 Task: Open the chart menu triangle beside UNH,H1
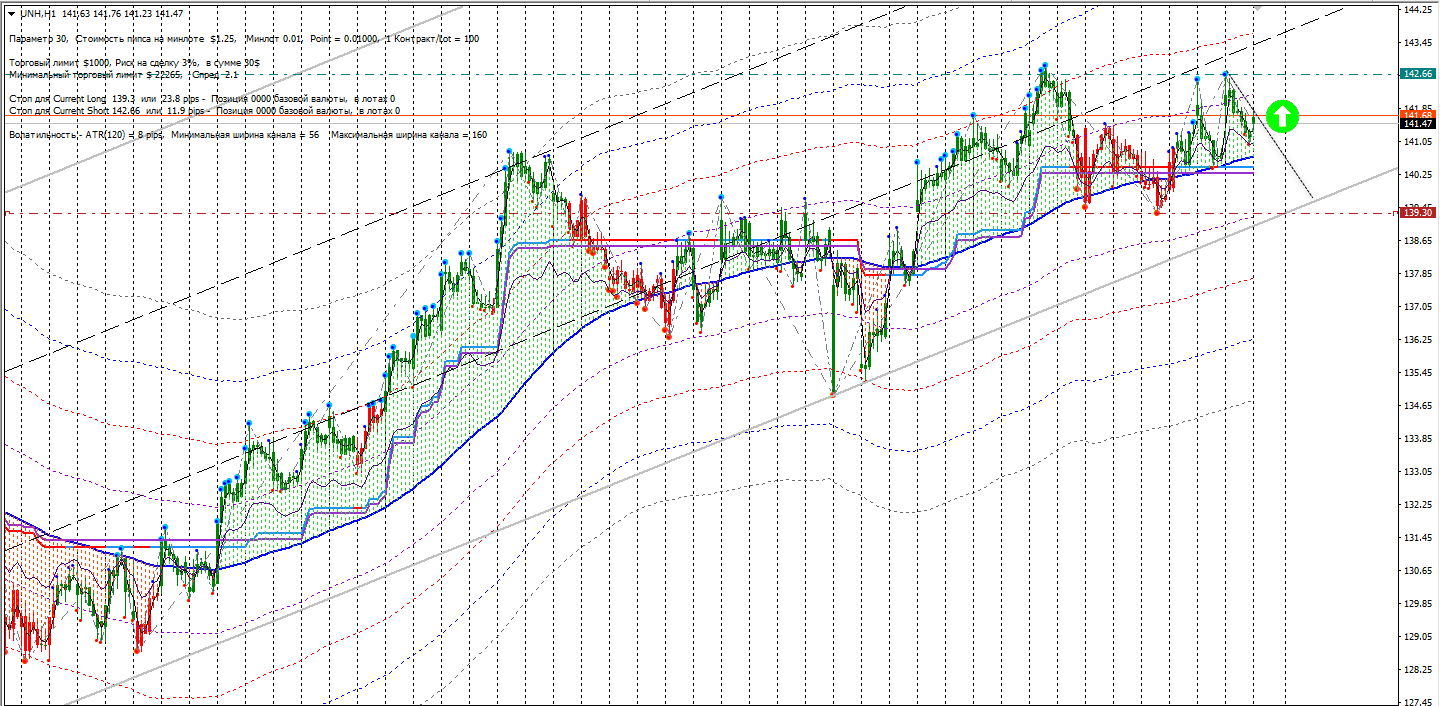tap(11, 13)
